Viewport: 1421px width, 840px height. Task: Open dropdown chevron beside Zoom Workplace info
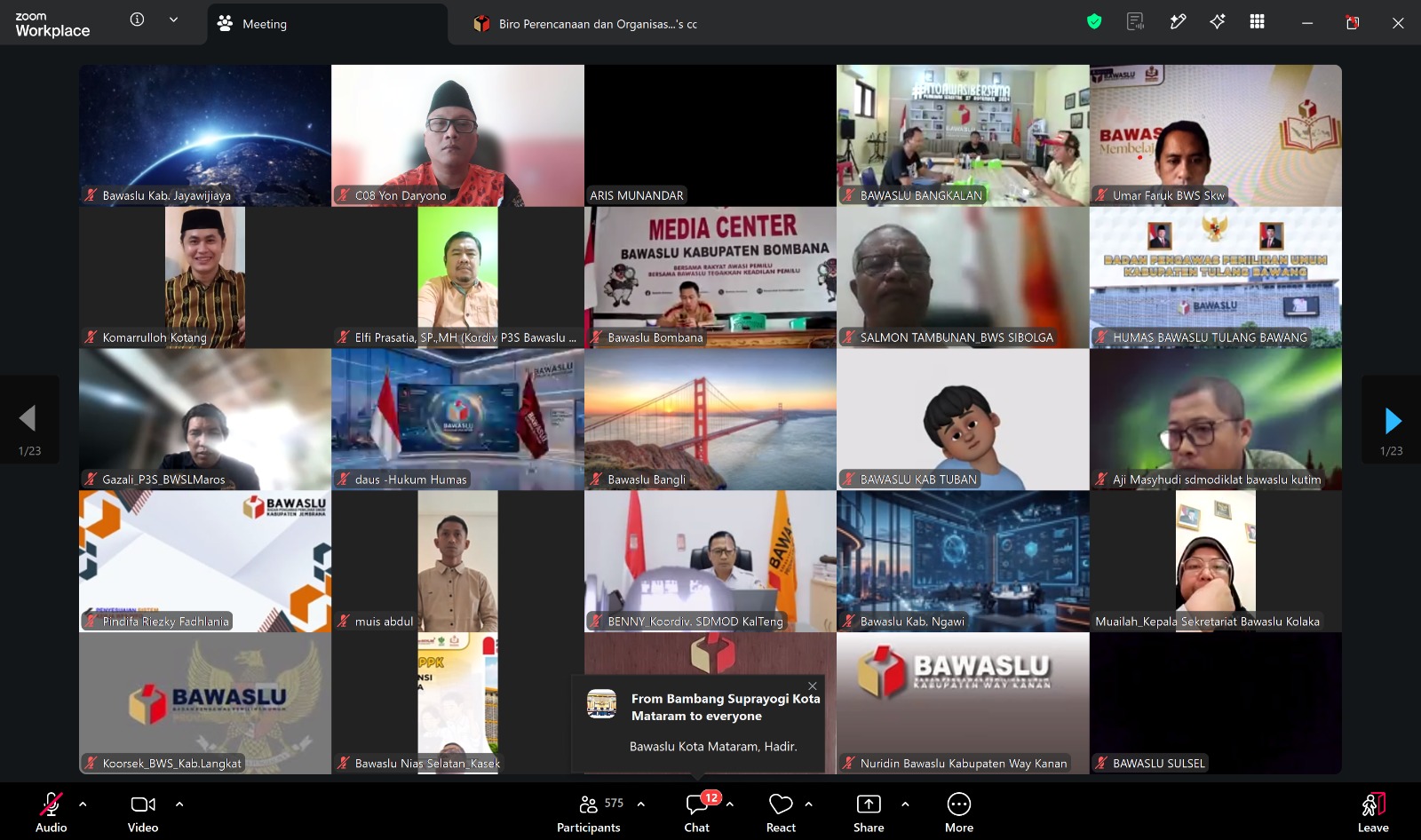(x=173, y=20)
